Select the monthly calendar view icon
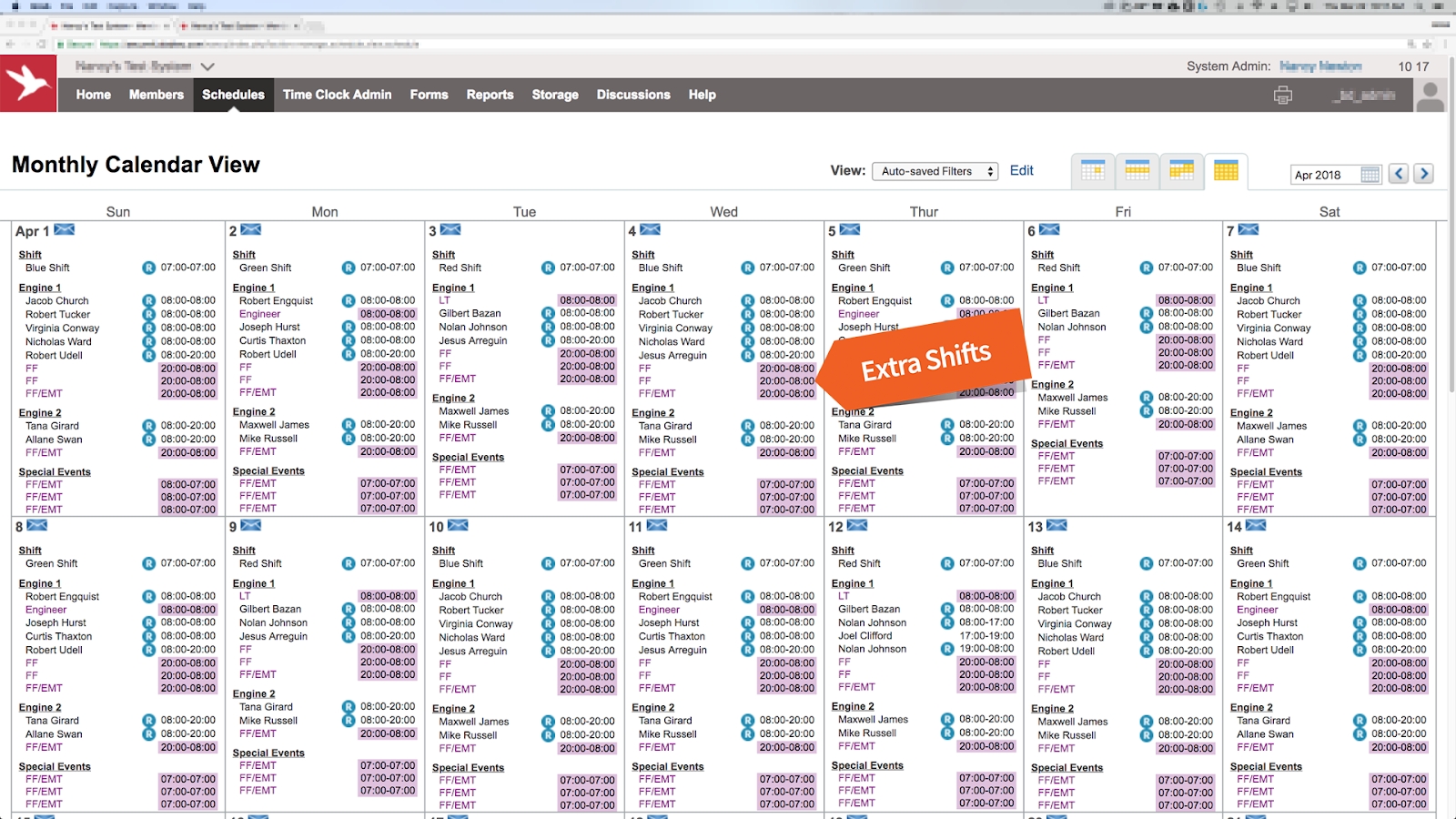The image size is (1456, 819). [x=1226, y=170]
